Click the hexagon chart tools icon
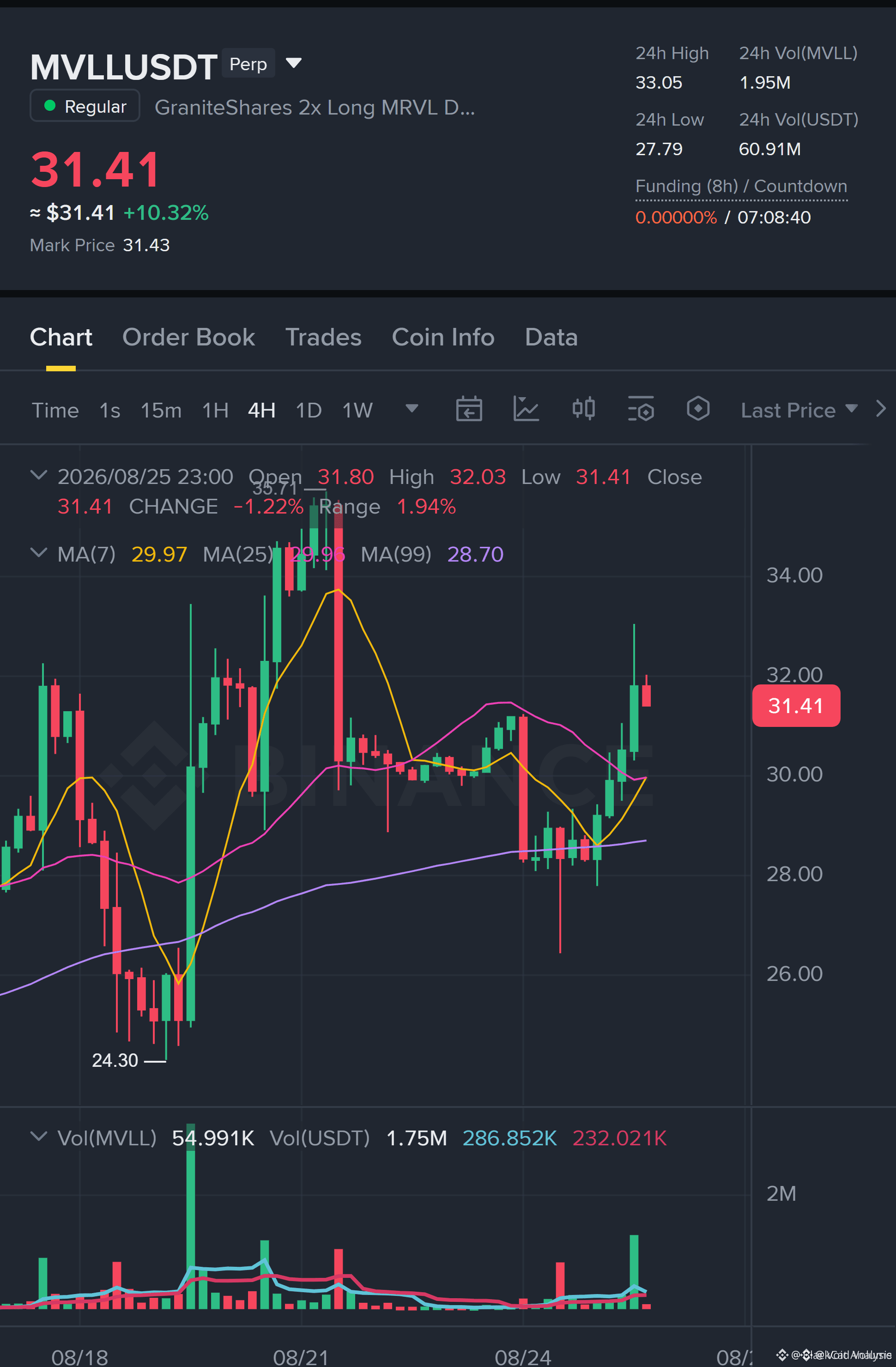 [698, 409]
